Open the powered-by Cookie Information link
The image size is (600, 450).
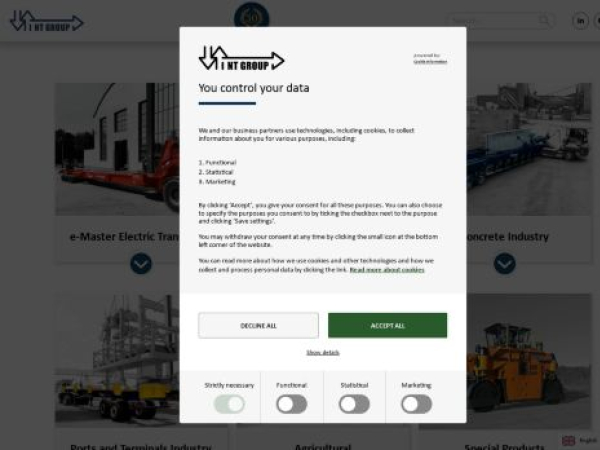[x=430, y=61]
